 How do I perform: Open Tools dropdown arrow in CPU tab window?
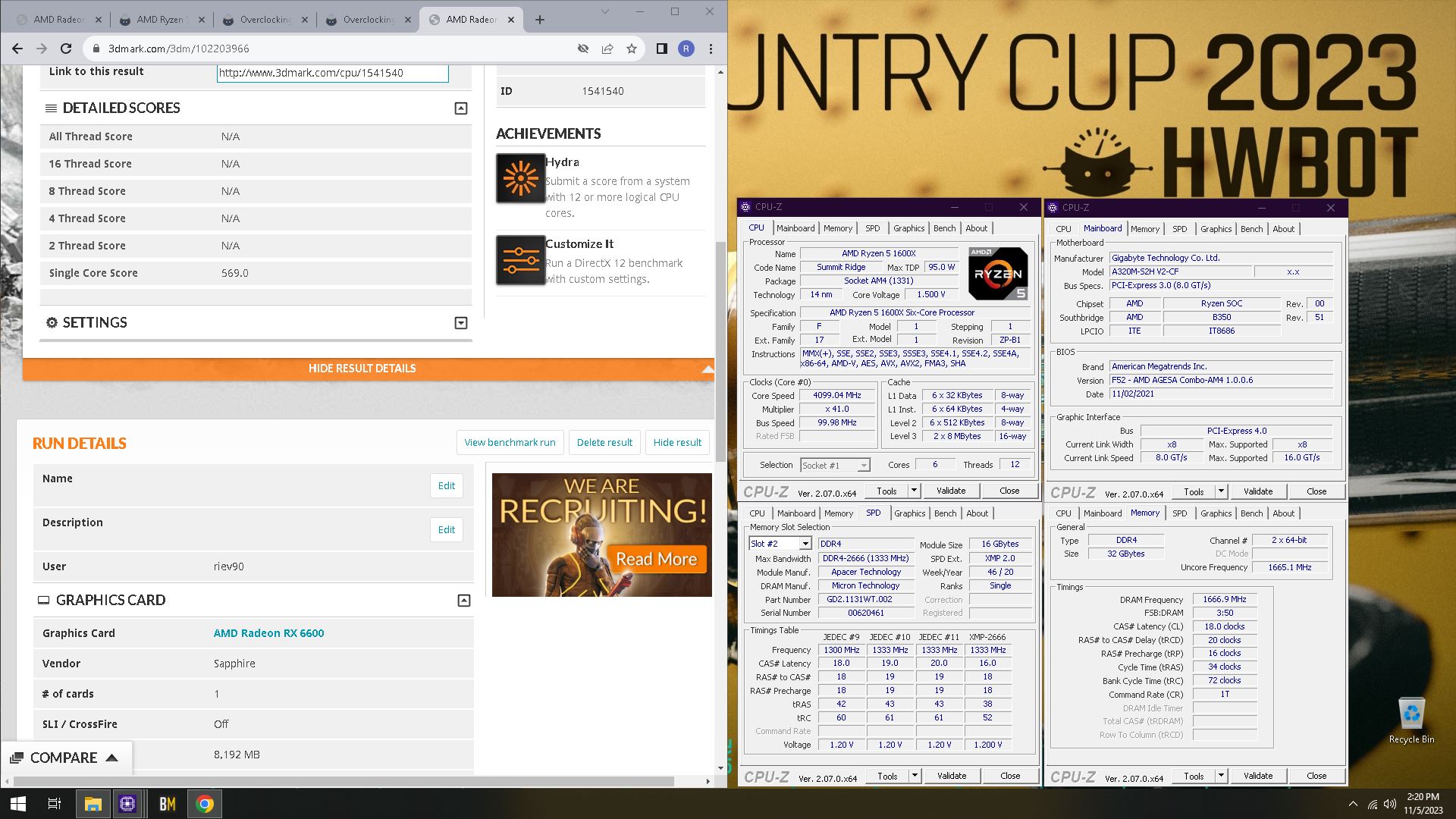(x=914, y=491)
